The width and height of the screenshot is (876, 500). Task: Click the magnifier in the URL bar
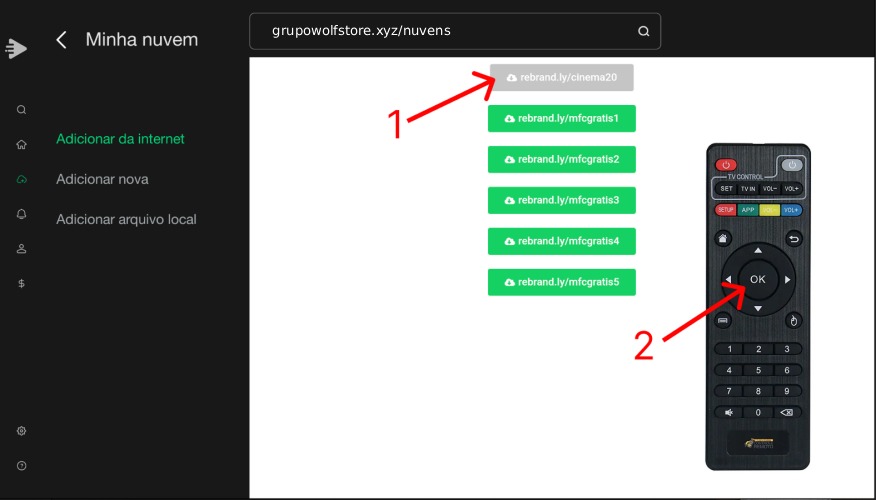pos(643,31)
